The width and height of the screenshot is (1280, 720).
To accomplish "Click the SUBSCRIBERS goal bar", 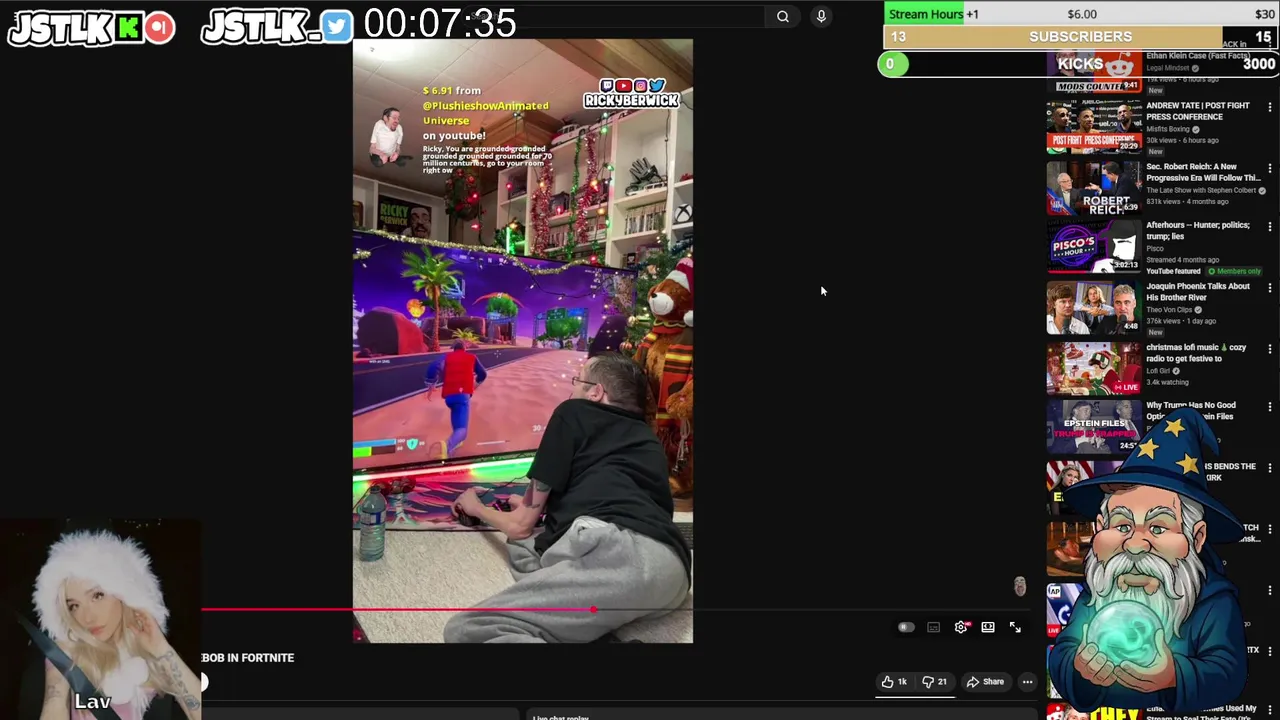I will pyautogui.click(x=1081, y=37).
